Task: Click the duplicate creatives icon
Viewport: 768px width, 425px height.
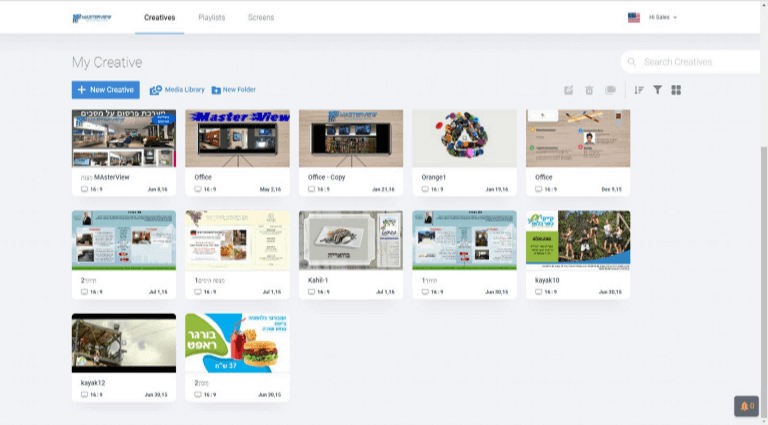Action: click(610, 90)
